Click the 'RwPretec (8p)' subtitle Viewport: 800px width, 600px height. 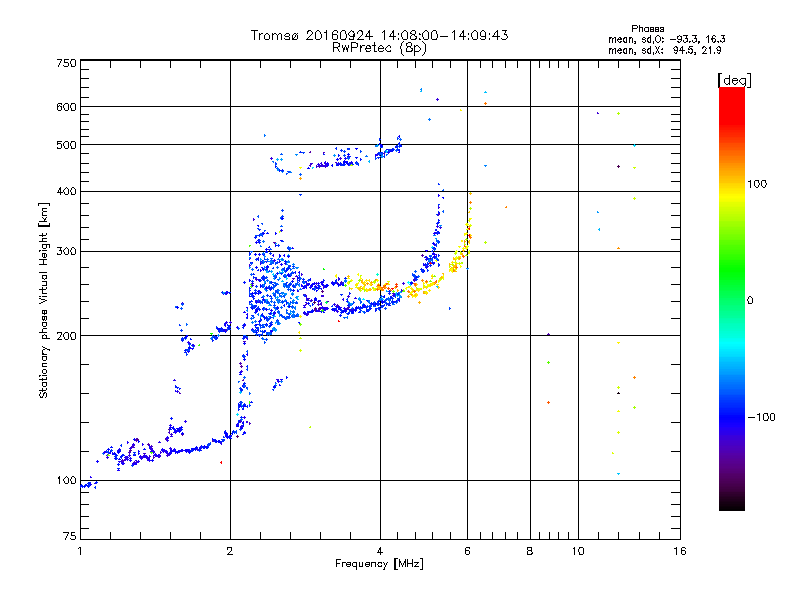379,48
